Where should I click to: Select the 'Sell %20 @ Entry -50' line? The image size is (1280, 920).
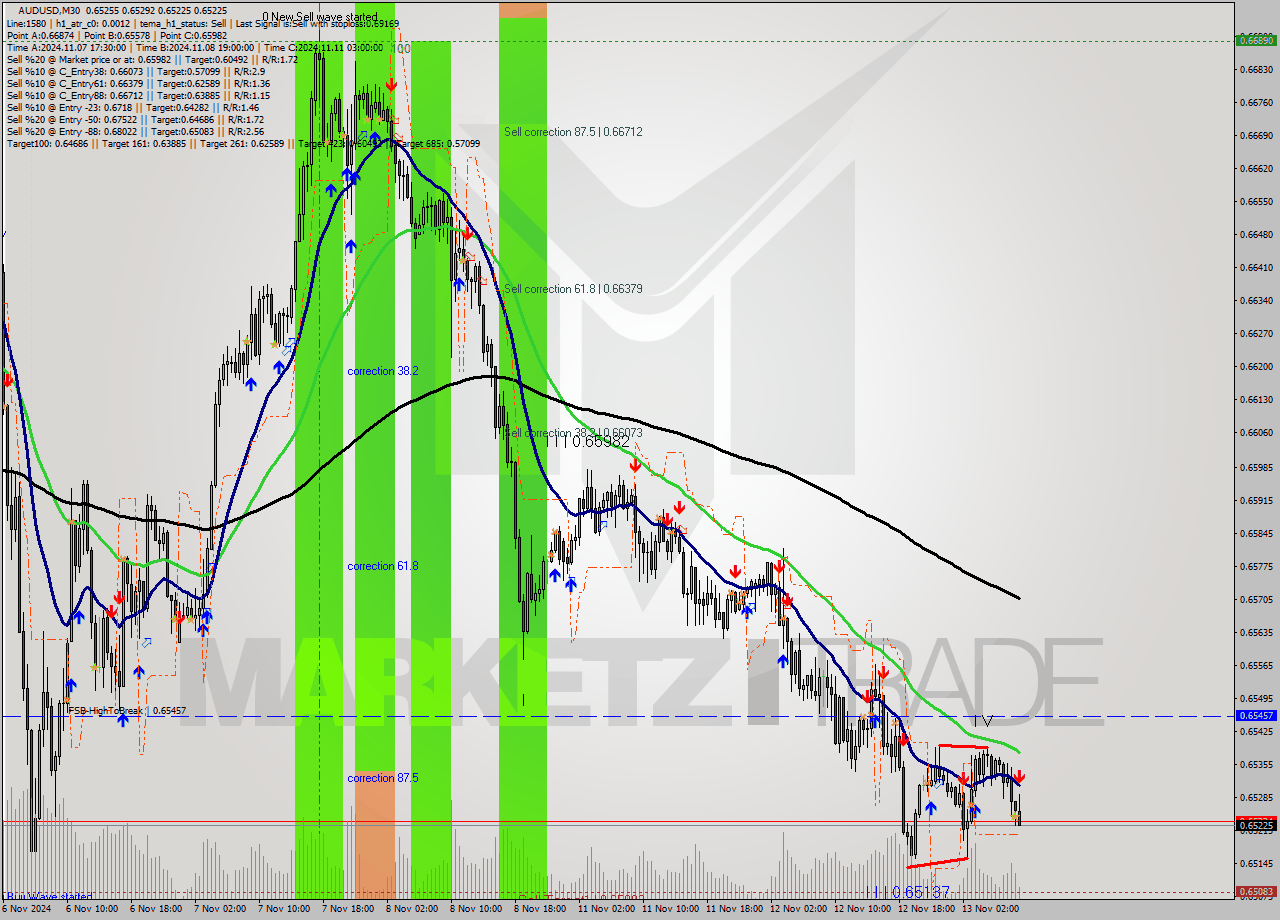click(x=135, y=119)
